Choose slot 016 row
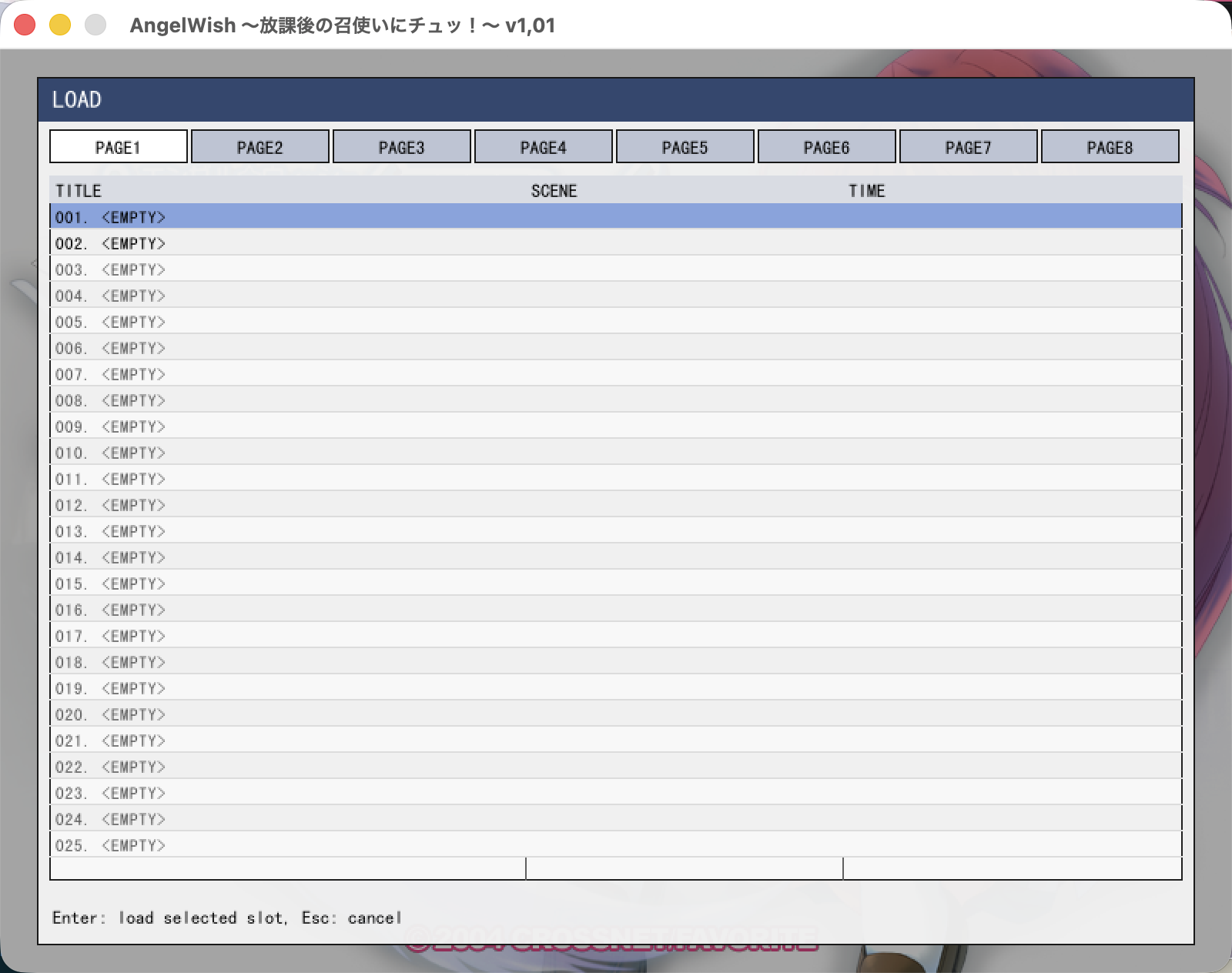1232x973 pixels. click(x=616, y=609)
